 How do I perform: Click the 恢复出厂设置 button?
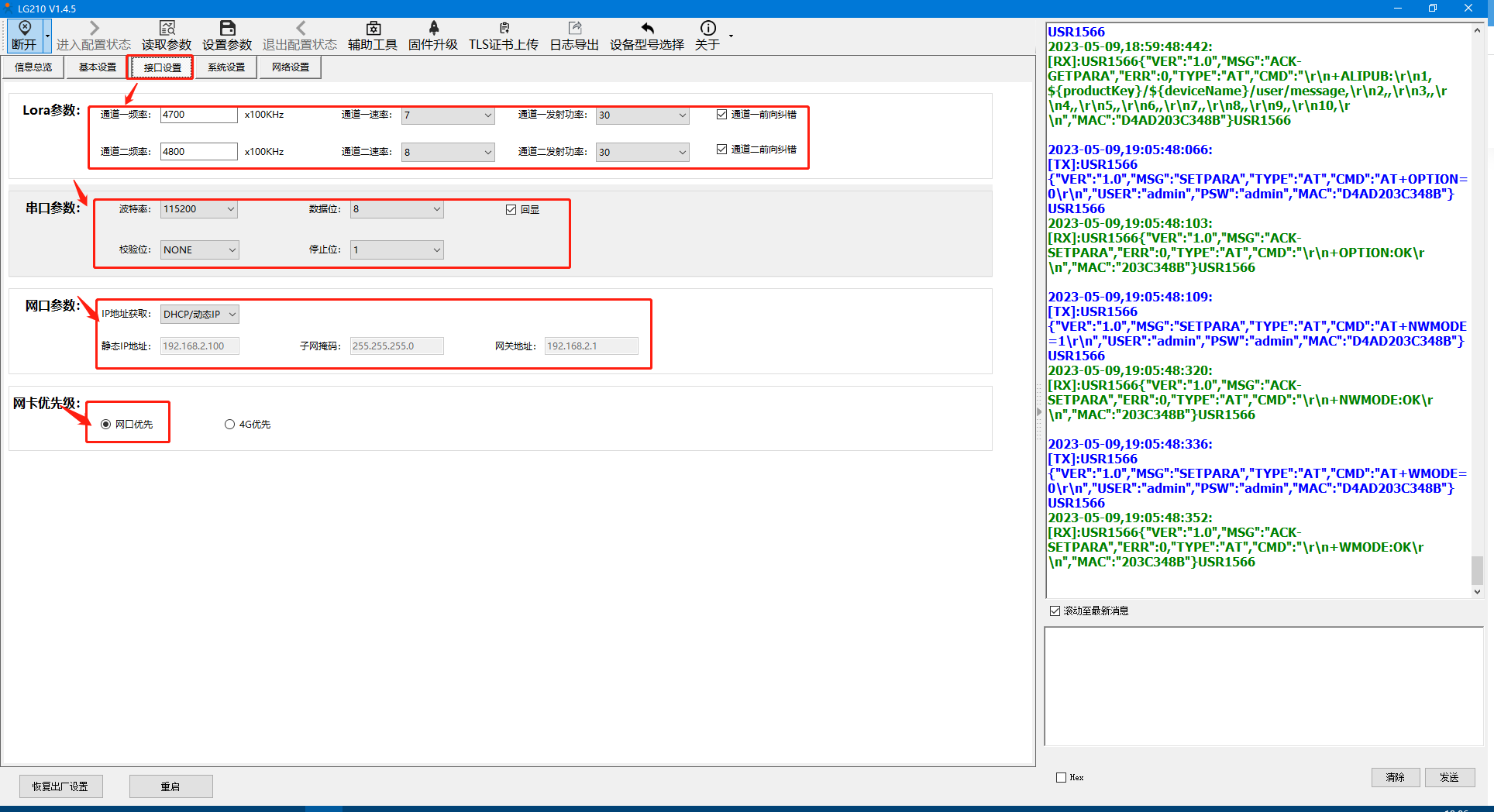coord(60,786)
